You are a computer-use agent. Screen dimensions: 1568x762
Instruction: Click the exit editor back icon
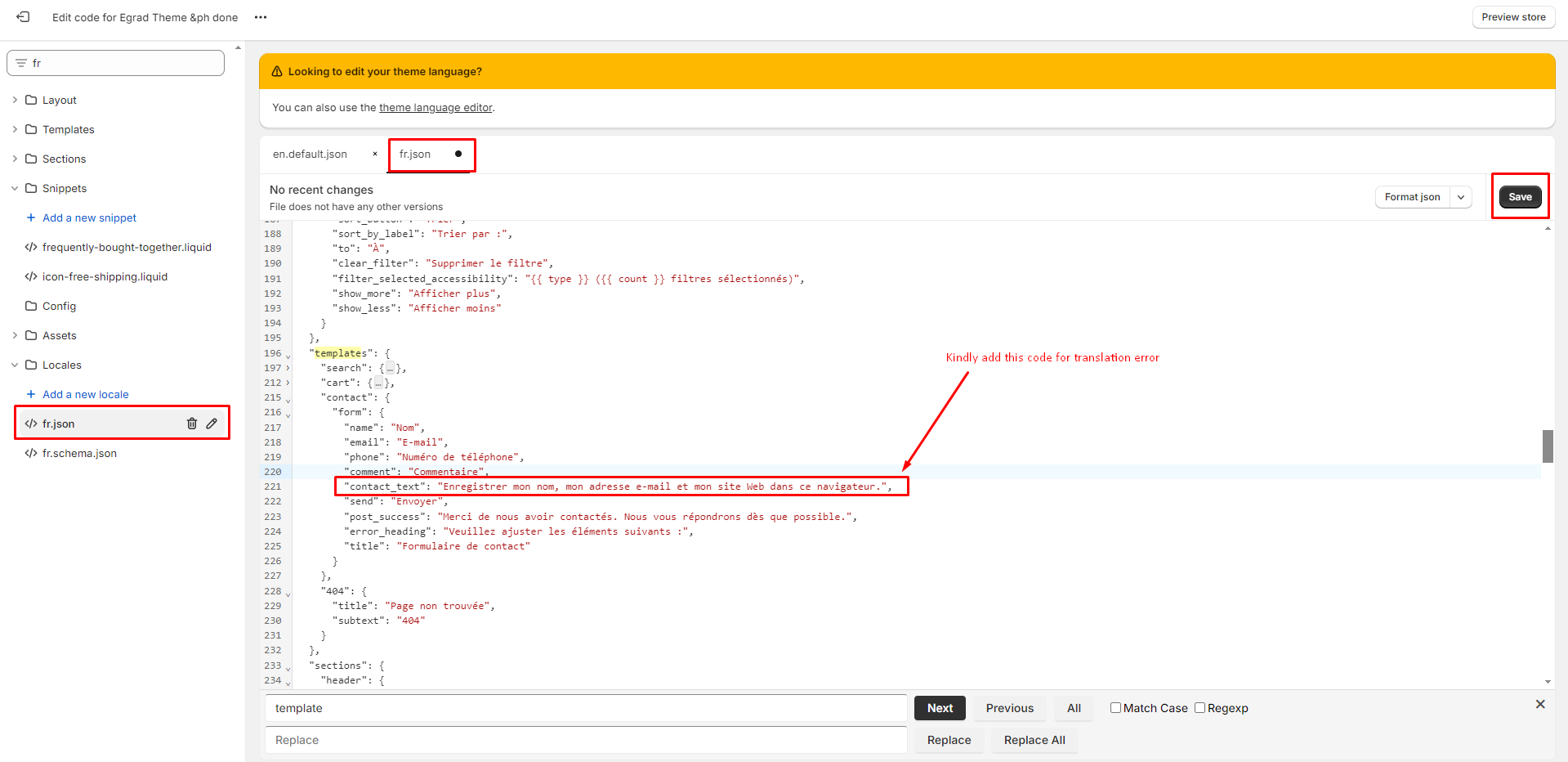[x=23, y=17]
